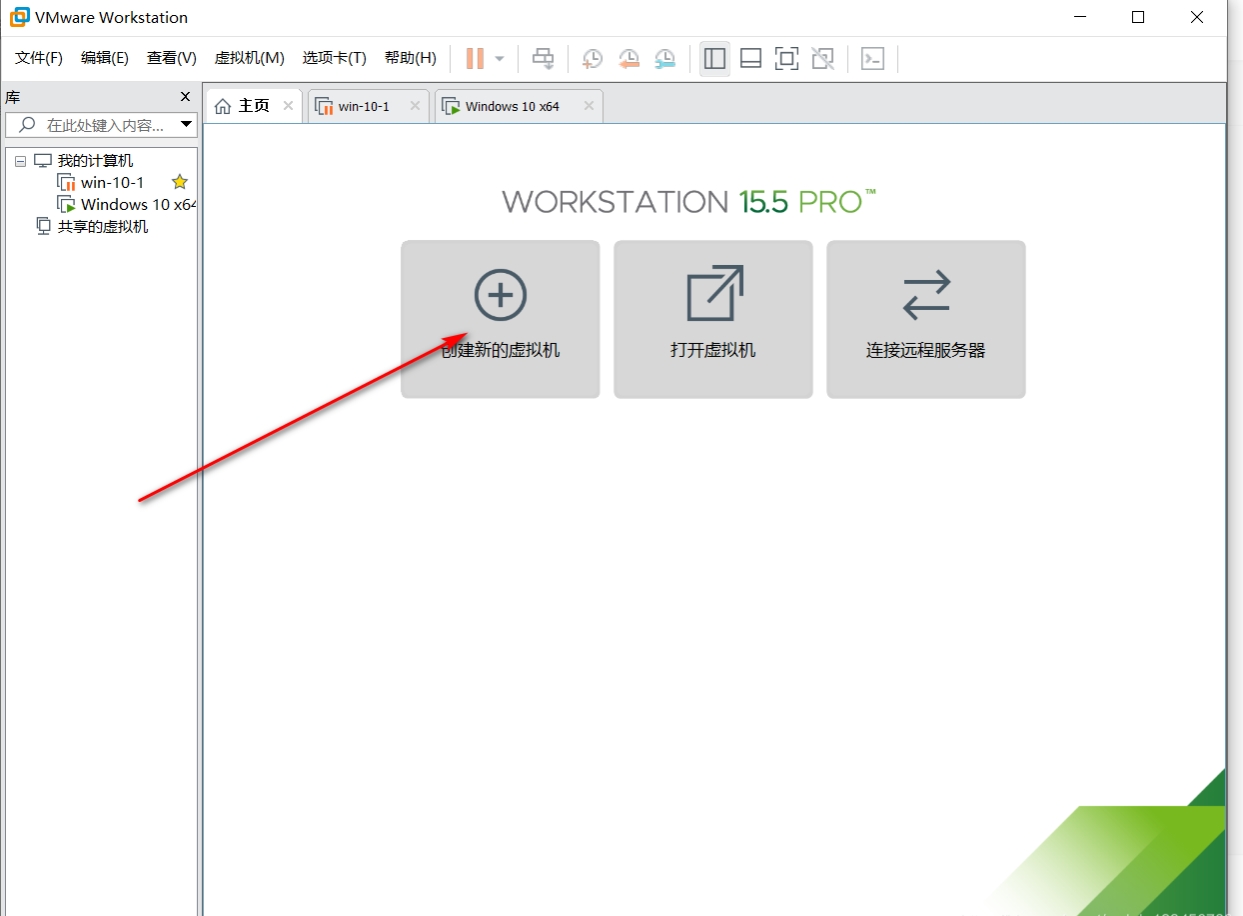Toggle the thumbnail bar view icon
Viewport: 1243px width, 916px height.
[x=751, y=59]
